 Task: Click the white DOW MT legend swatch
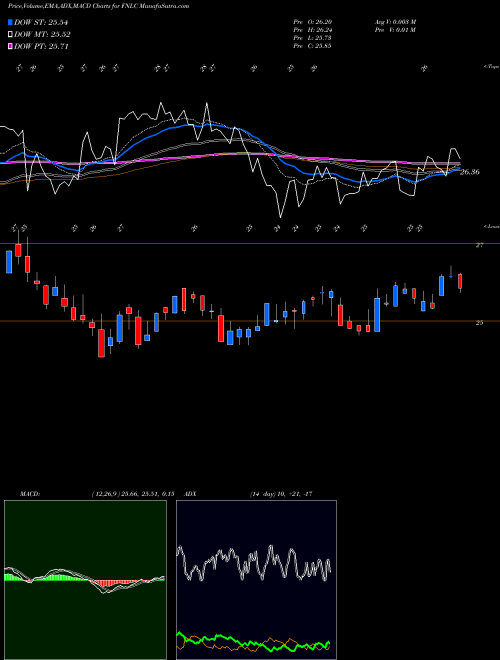10,35
